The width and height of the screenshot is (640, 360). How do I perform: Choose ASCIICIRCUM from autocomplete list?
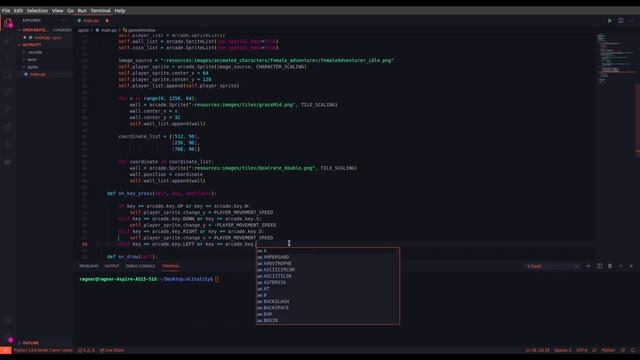[x=327, y=270]
